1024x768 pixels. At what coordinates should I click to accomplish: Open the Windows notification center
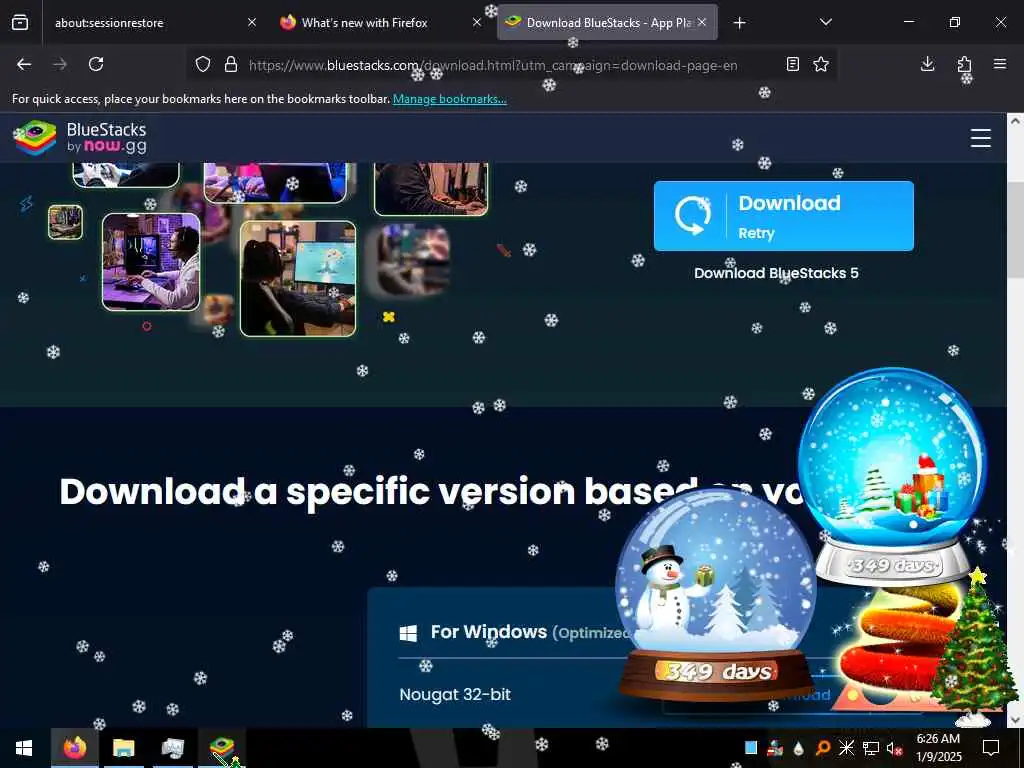click(x=991, y=748)
